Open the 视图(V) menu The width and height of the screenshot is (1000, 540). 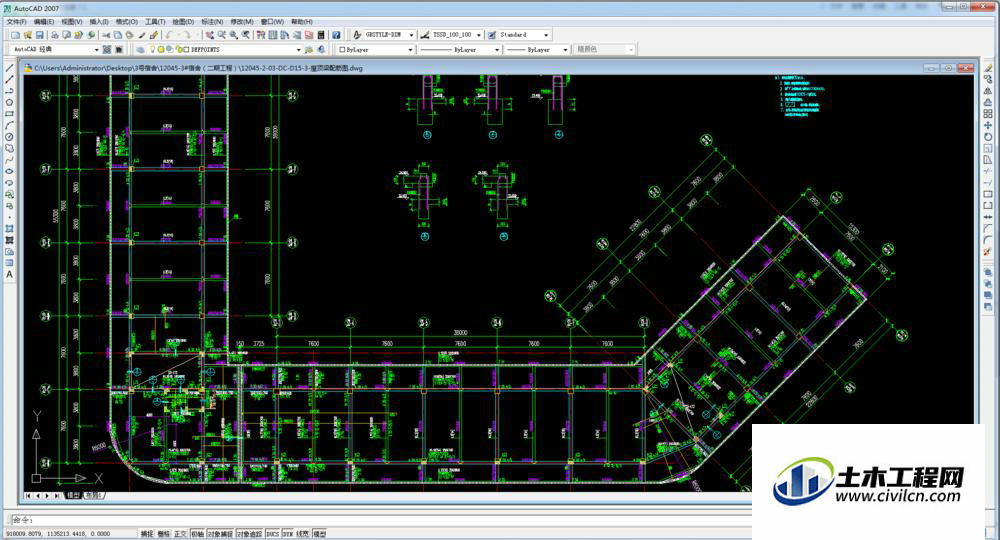coord(72,22)
